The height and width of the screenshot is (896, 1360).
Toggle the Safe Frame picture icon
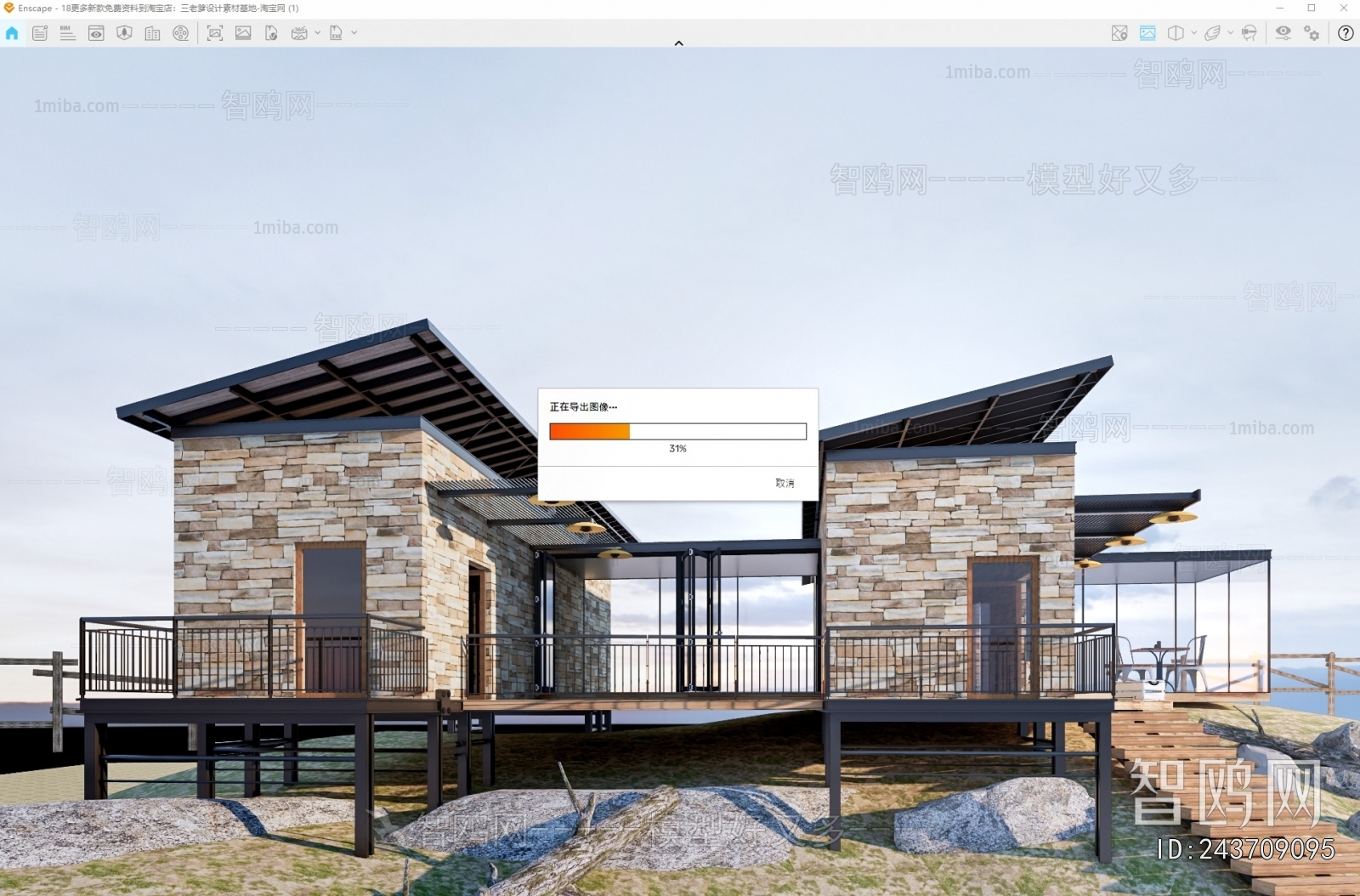[x=1147, y=33]
